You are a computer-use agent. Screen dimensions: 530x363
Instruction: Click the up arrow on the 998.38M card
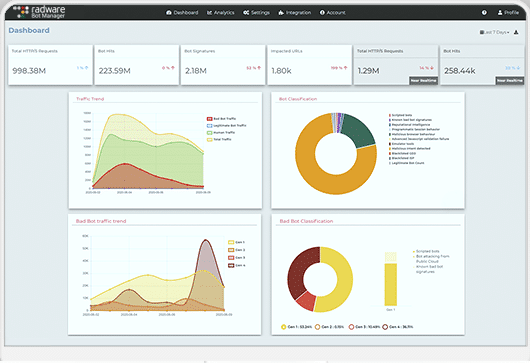click(87, 68)
